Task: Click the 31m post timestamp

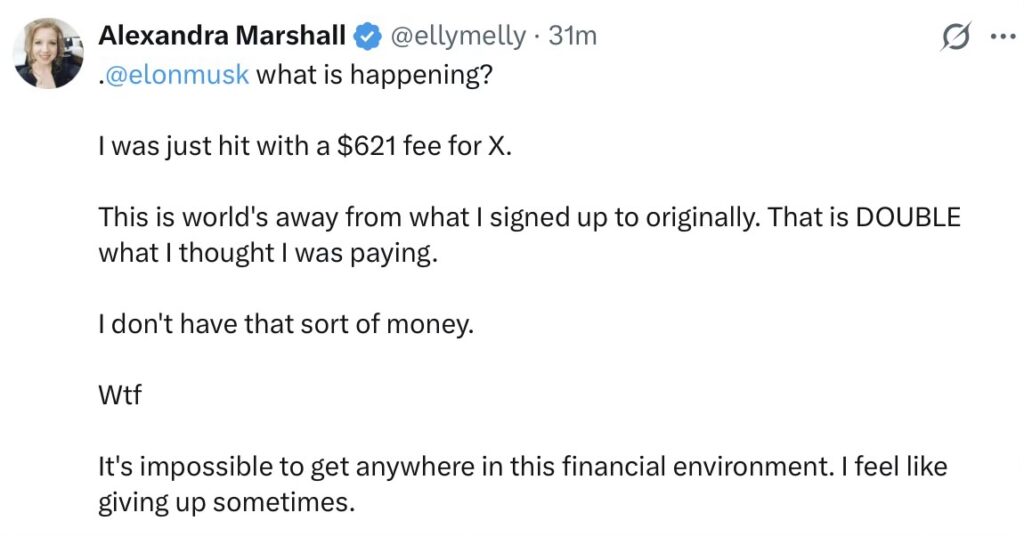Action: (x=573, y=37)
